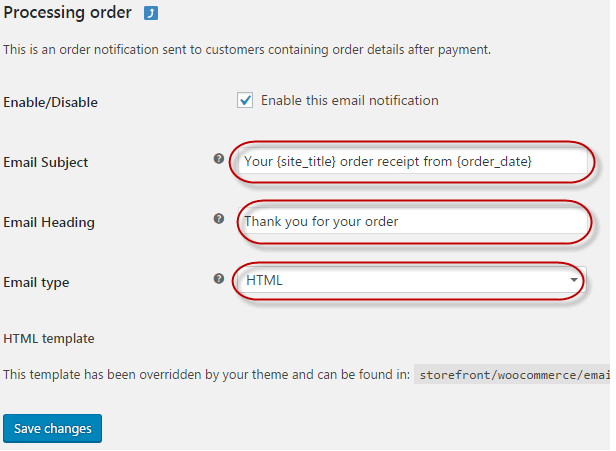The width and height of the screenshot is (616, 451).
Task: Click the HTML template section heading
Action: click(49, 339)
